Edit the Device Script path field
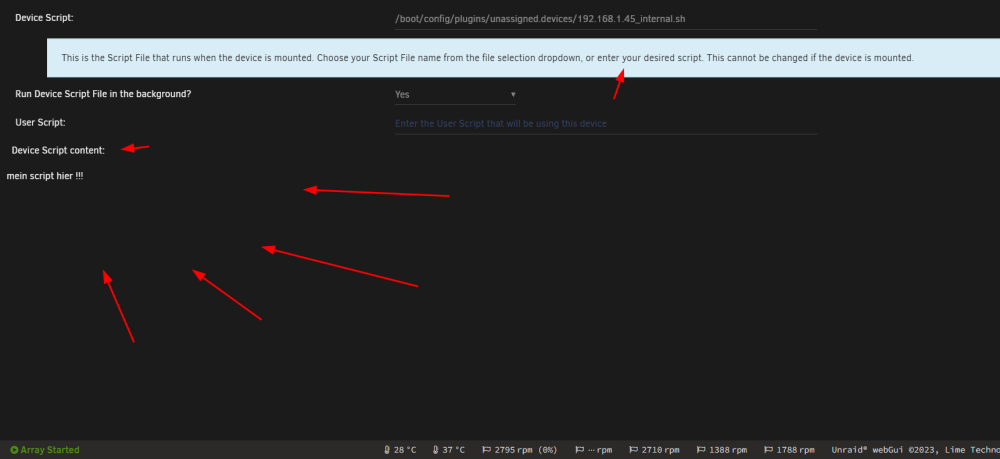 606,19
